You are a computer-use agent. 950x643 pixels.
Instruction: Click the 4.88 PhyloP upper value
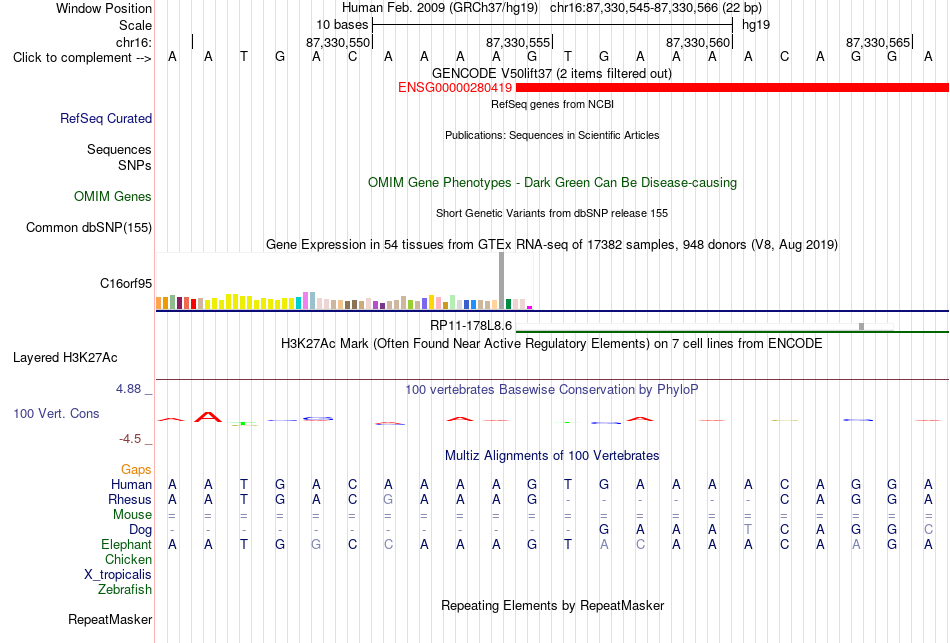coord(128,389)
